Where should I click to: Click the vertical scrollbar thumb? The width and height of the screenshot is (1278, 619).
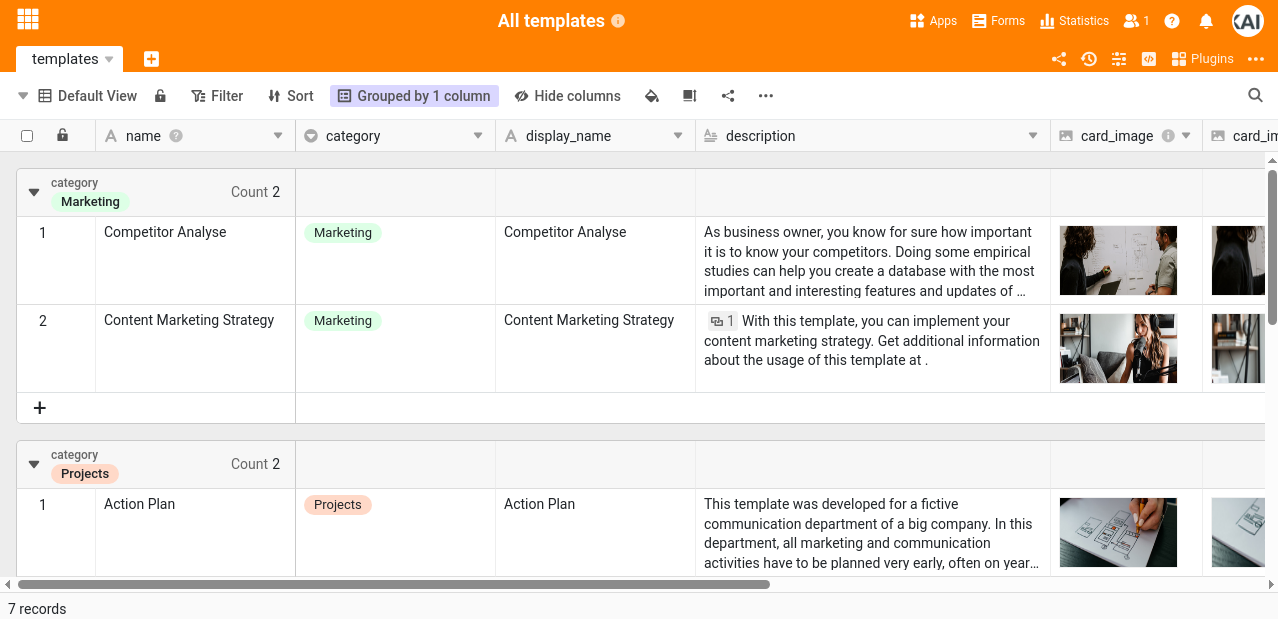click(1272, 247)
